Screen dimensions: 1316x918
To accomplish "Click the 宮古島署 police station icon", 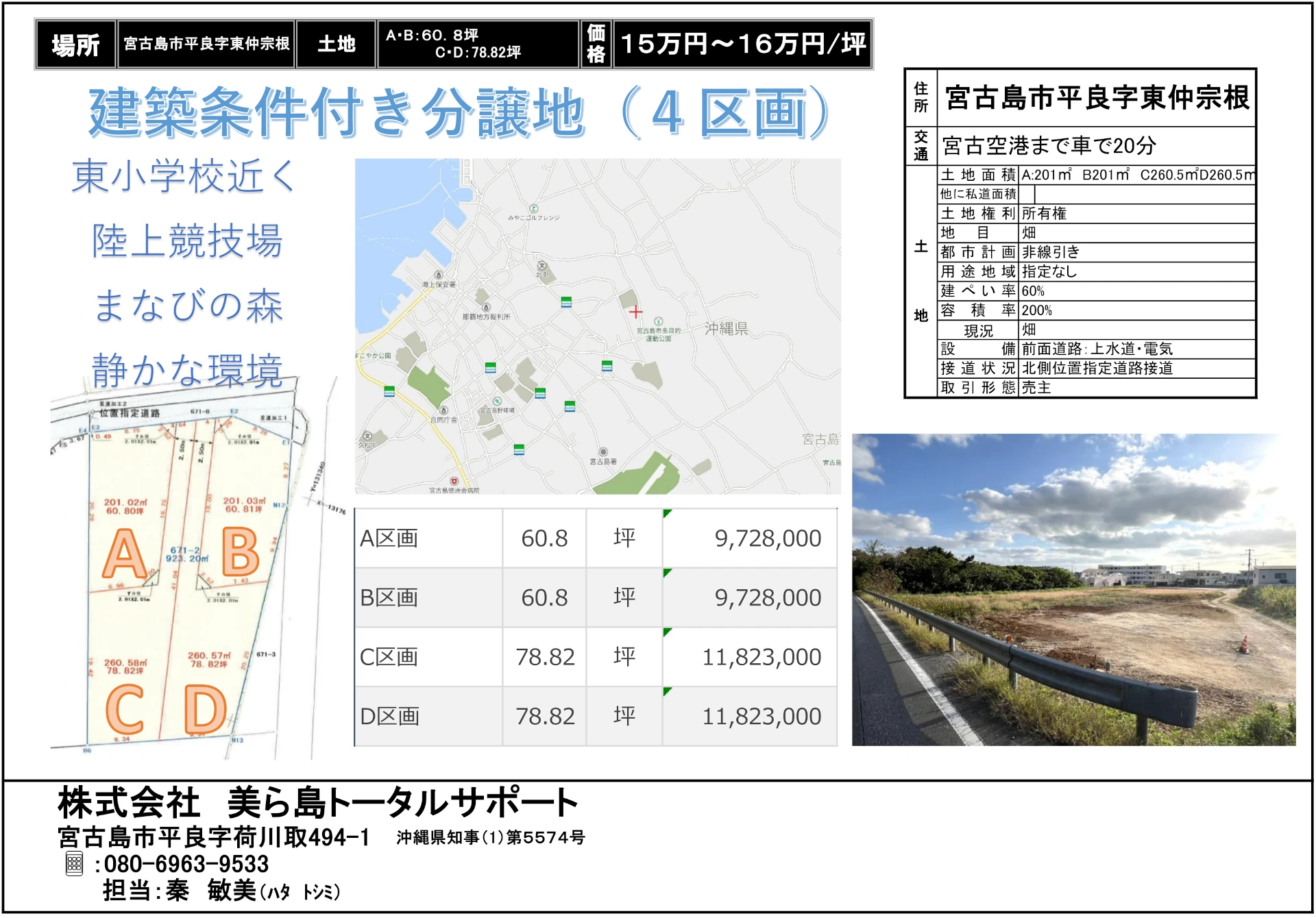I will tap(602, 452).
